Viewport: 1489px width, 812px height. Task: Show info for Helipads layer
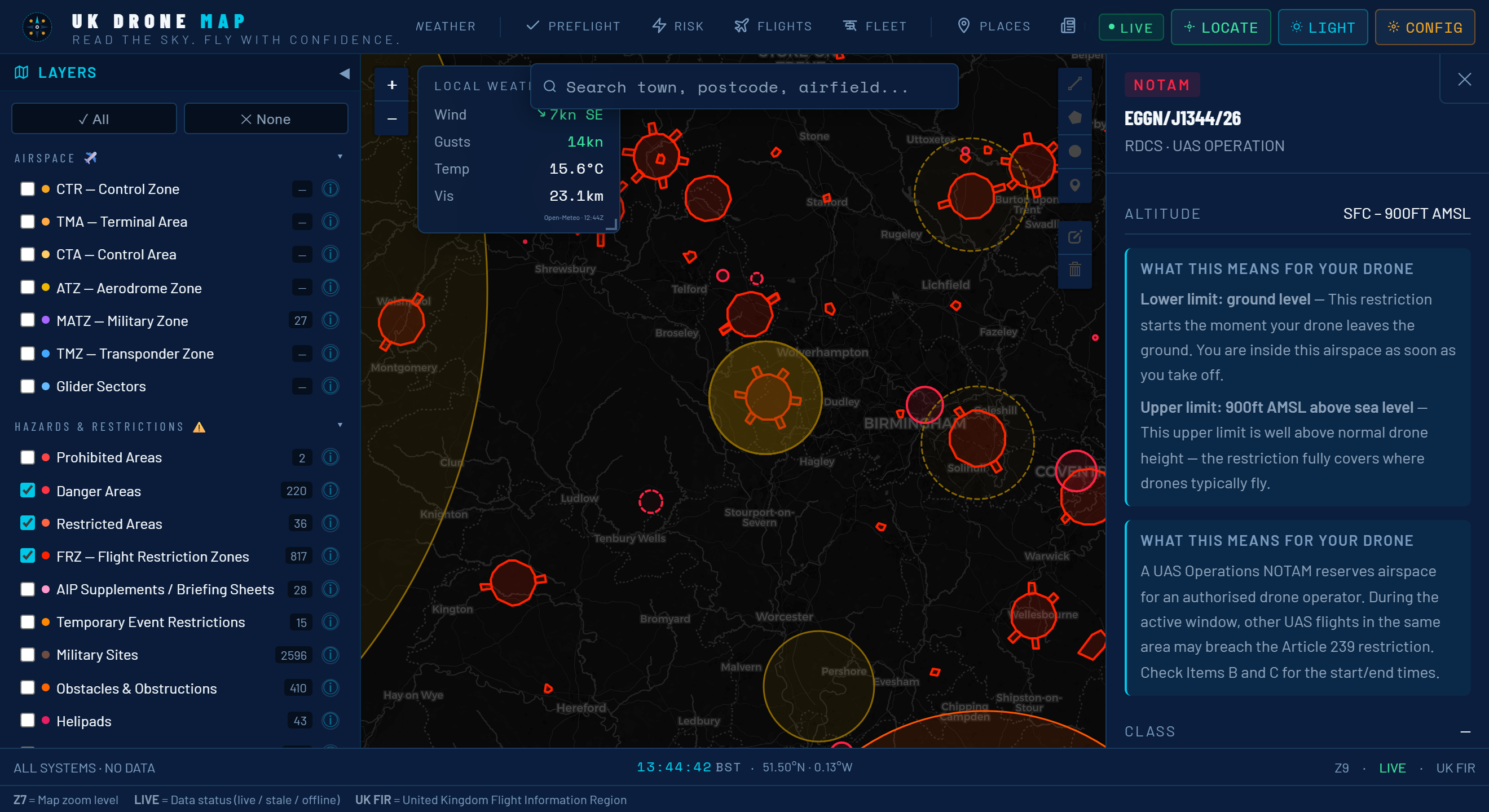click(x=330, y=721)
